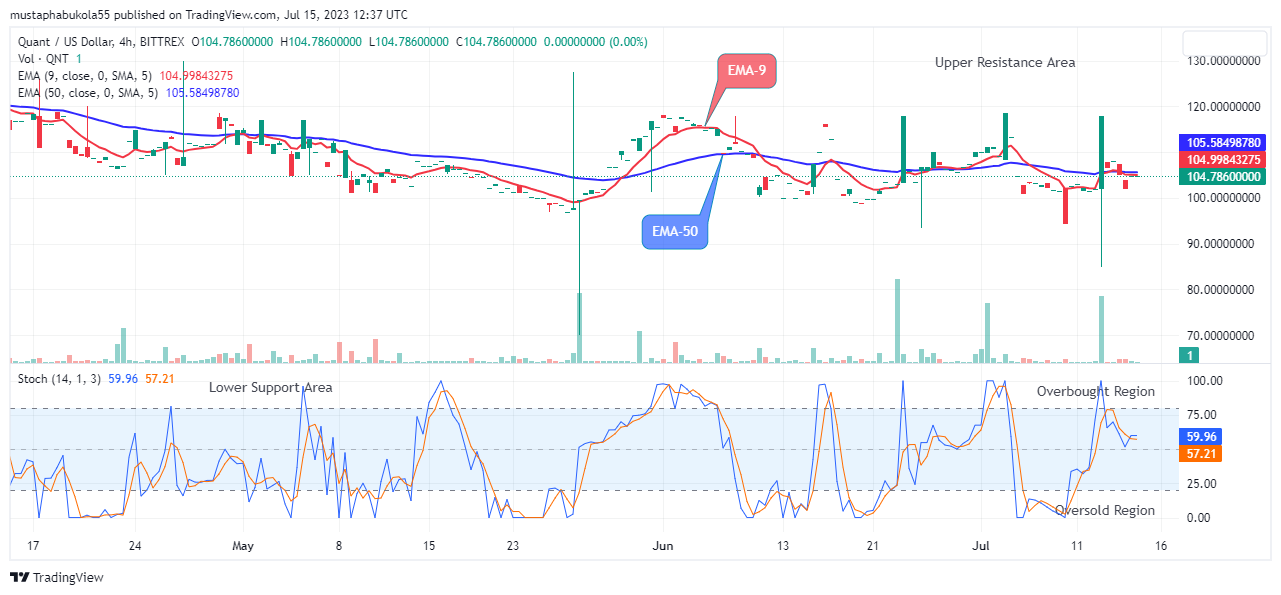
Task: Click the 25.00 stochastic scale label
Action: [x=1204, y=484]
